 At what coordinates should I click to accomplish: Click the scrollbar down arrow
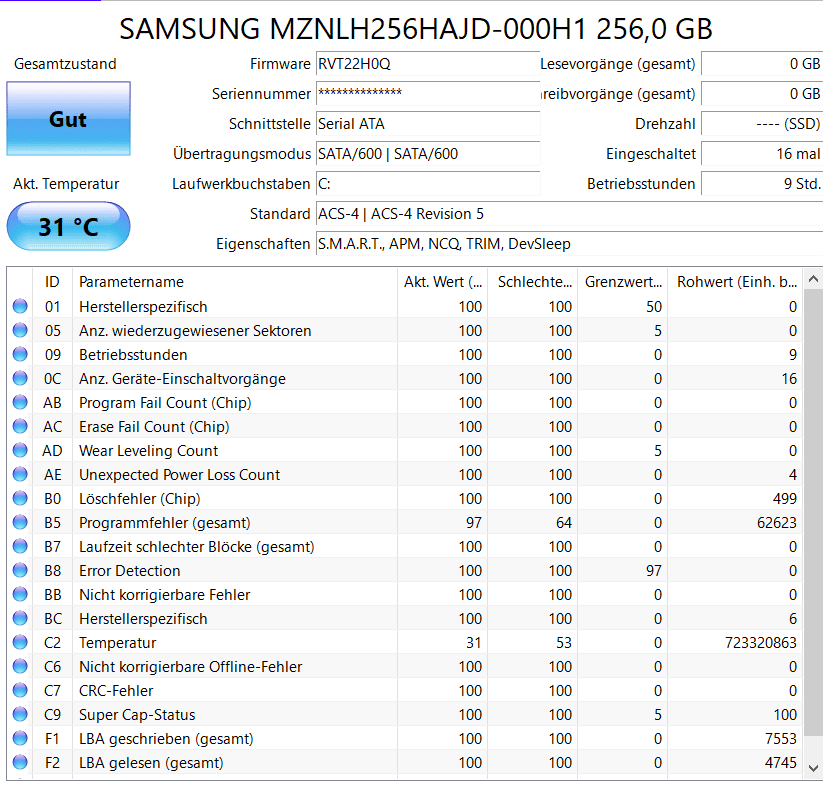coord(813,768)
